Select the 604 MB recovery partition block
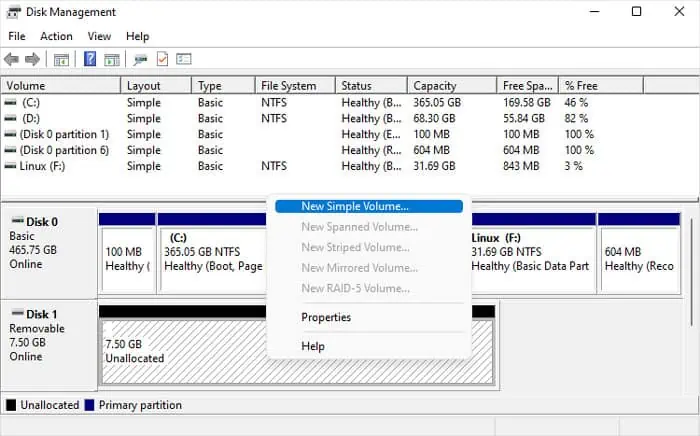The image size is (700, 436). [639, 253]
